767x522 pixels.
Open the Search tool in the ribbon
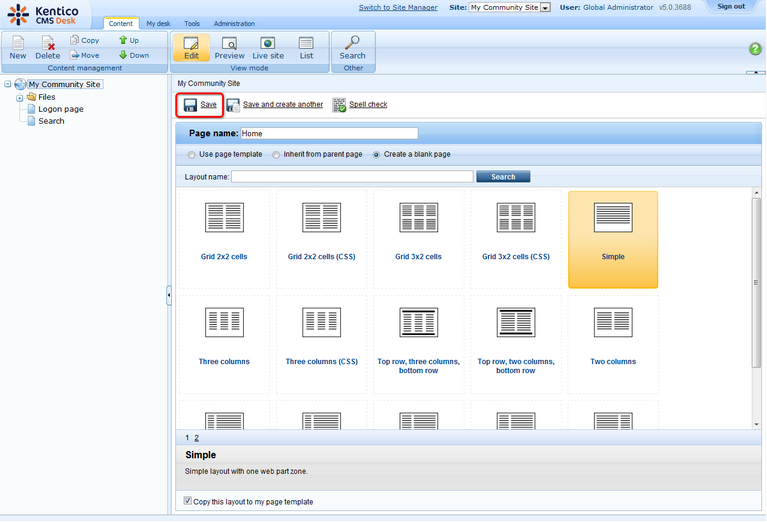click(352, 47)
